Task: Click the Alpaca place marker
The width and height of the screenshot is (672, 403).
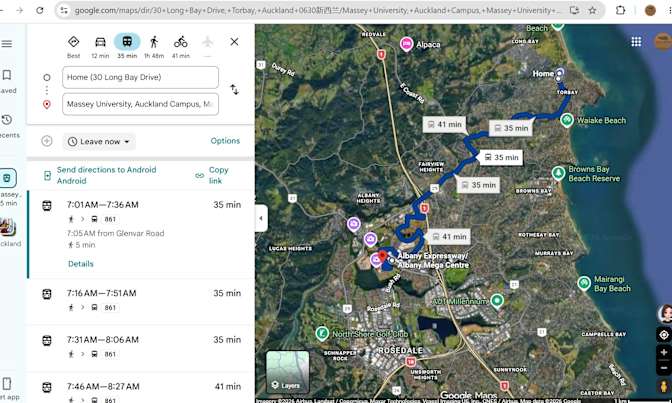Action: pyautogui.click(x=406, y=44)
